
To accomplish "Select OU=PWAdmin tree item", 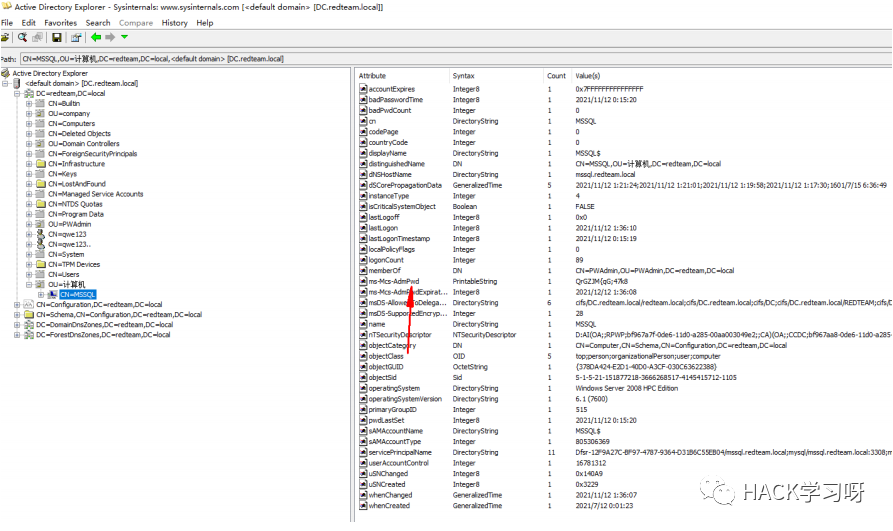I will [x=69, y=224].
